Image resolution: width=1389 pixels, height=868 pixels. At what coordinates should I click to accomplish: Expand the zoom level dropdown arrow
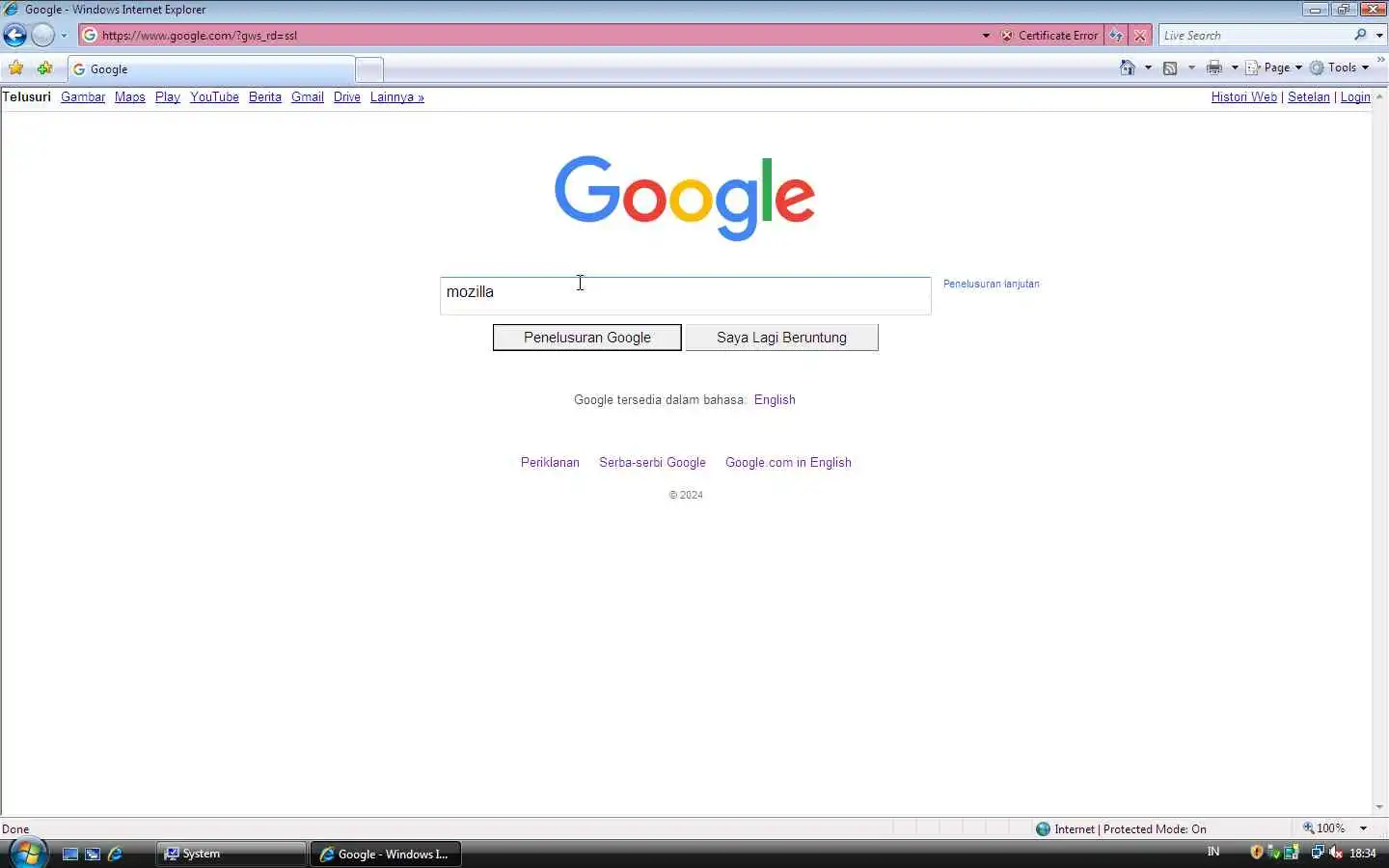(x=1363, y=828)
